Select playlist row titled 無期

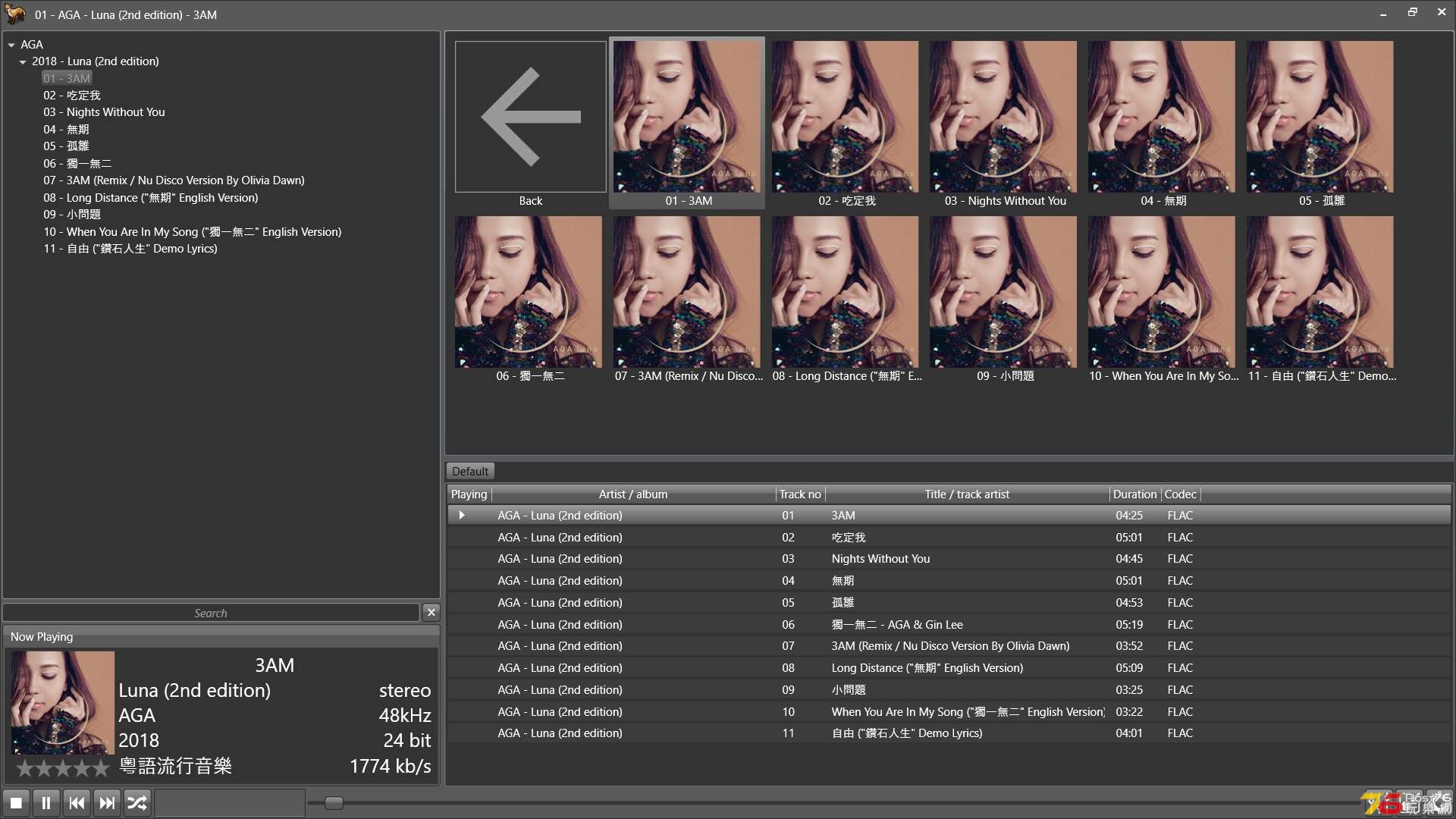pyautogui.click(x=949, y=581)
